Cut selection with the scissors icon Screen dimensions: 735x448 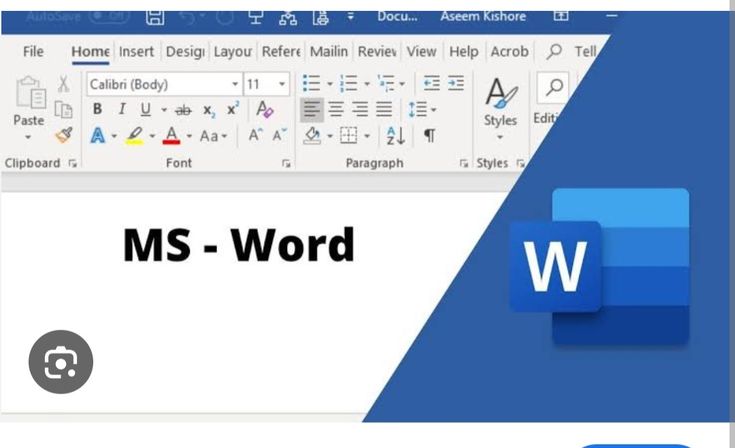point(64,84)
